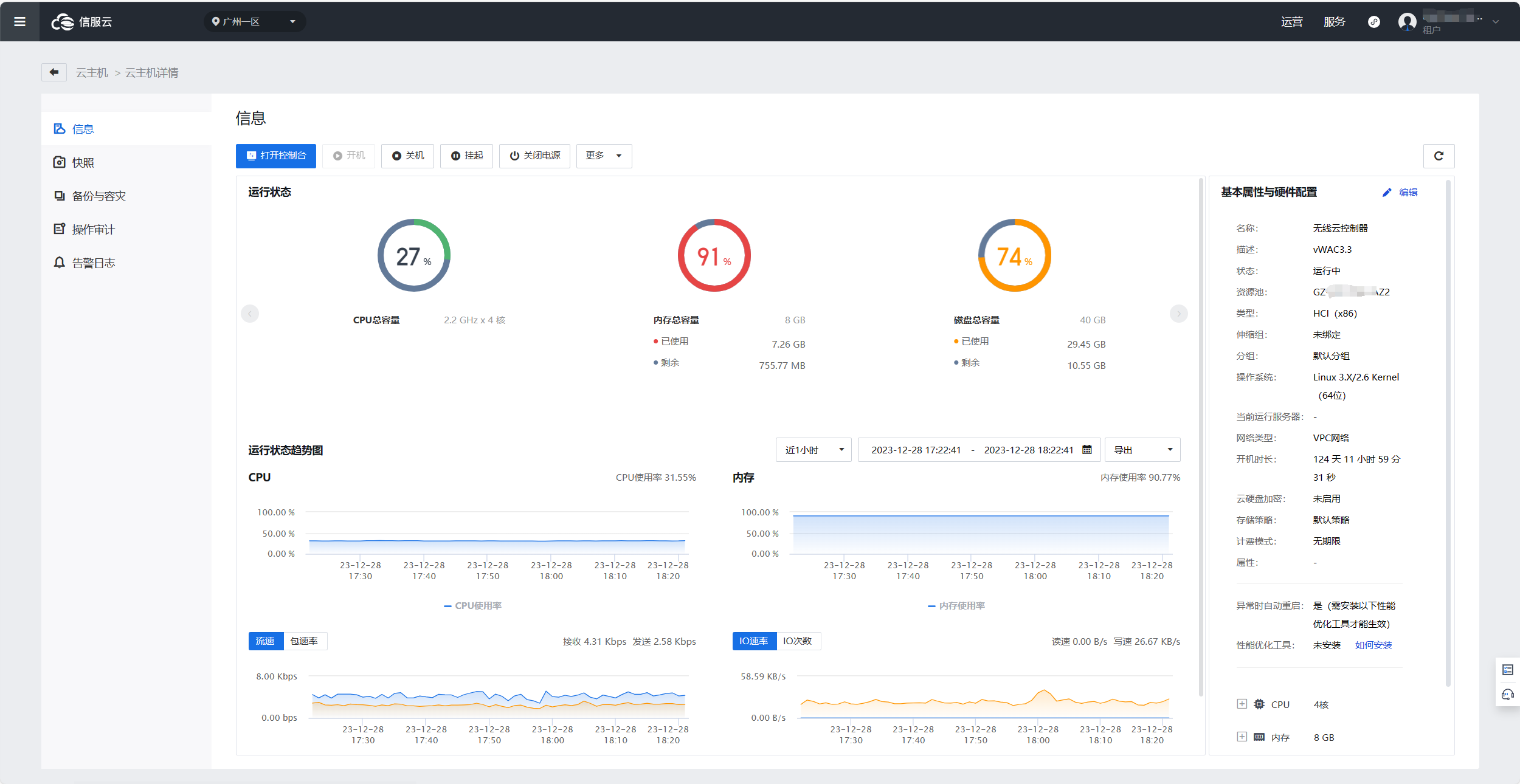Click the customer support headset icon

click(1508, 694)
